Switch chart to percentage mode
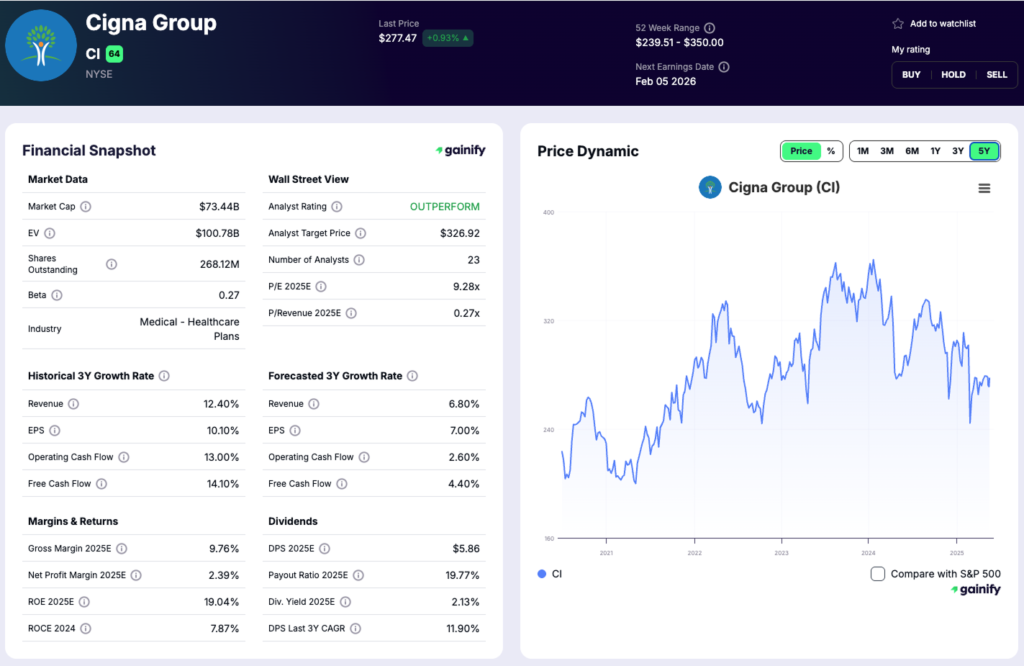 coord(832,151)
